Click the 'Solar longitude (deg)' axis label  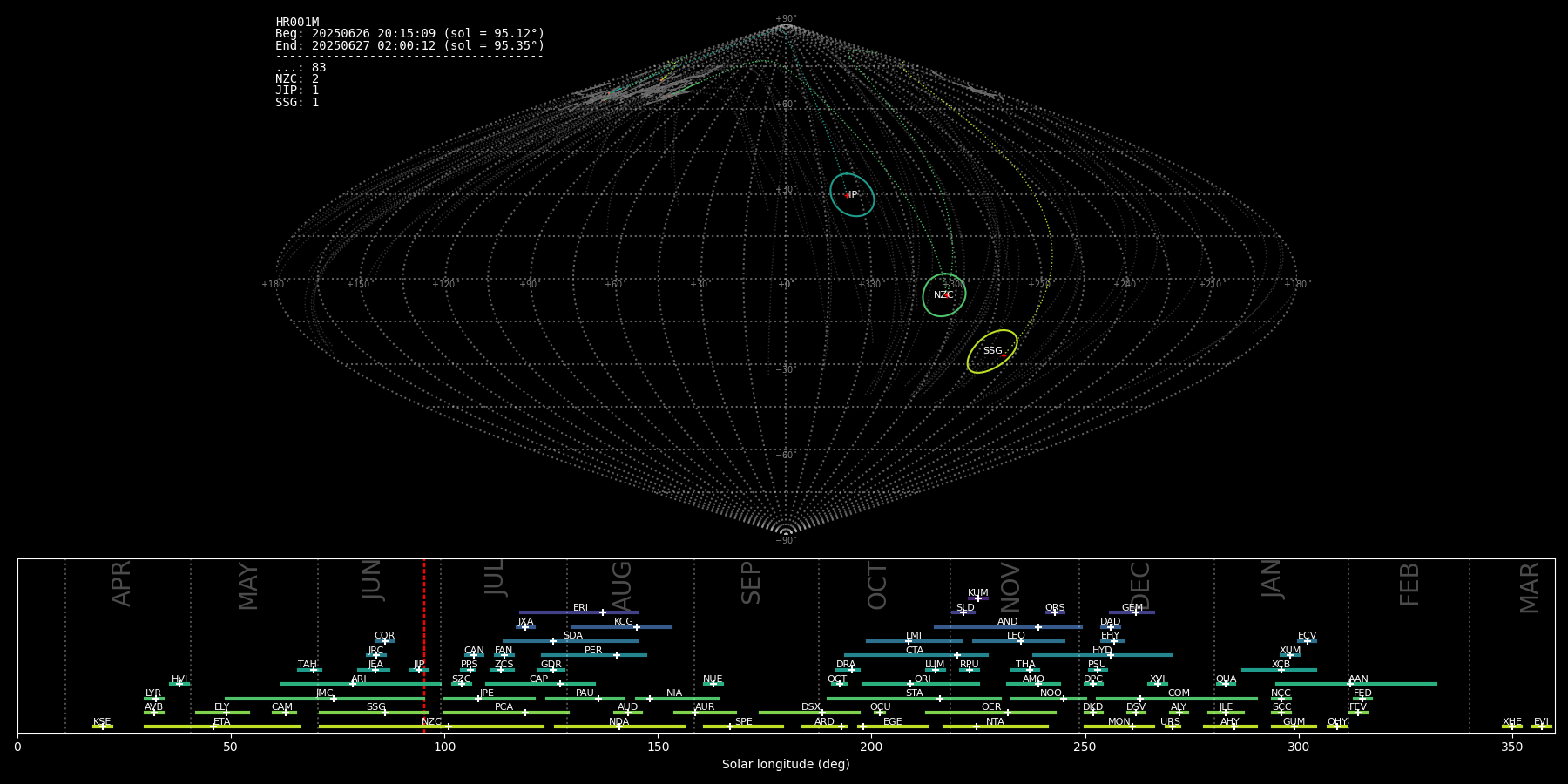point(786,765)
